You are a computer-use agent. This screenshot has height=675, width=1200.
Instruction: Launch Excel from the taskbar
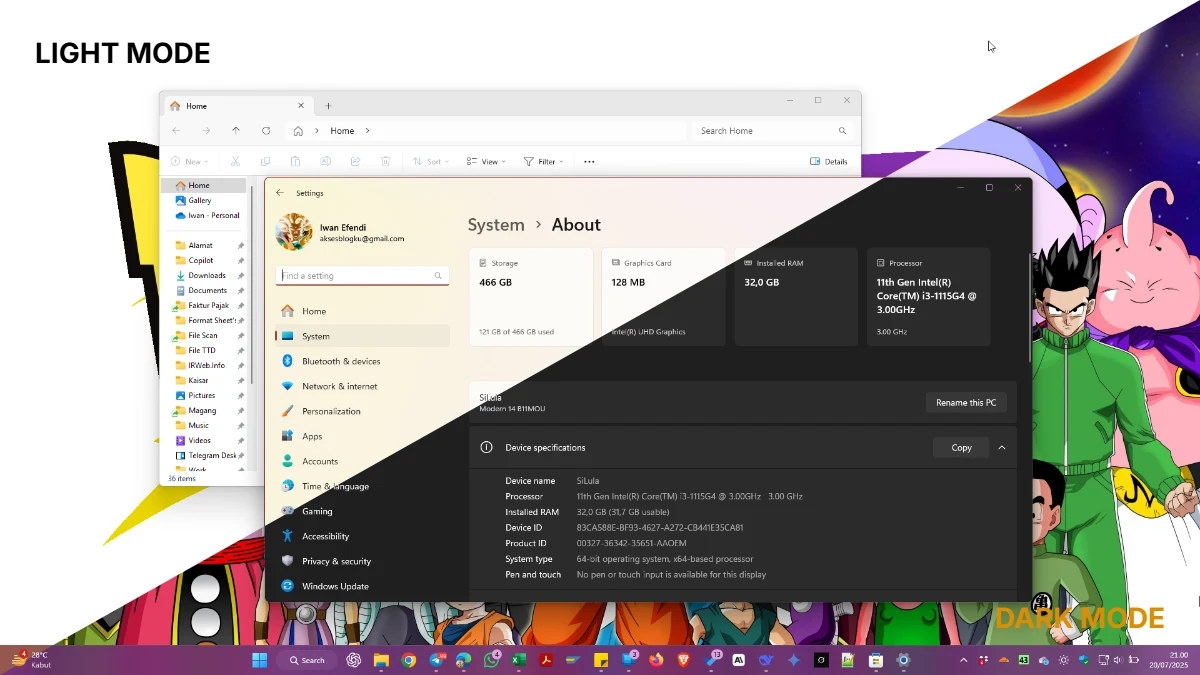[519, 660]
